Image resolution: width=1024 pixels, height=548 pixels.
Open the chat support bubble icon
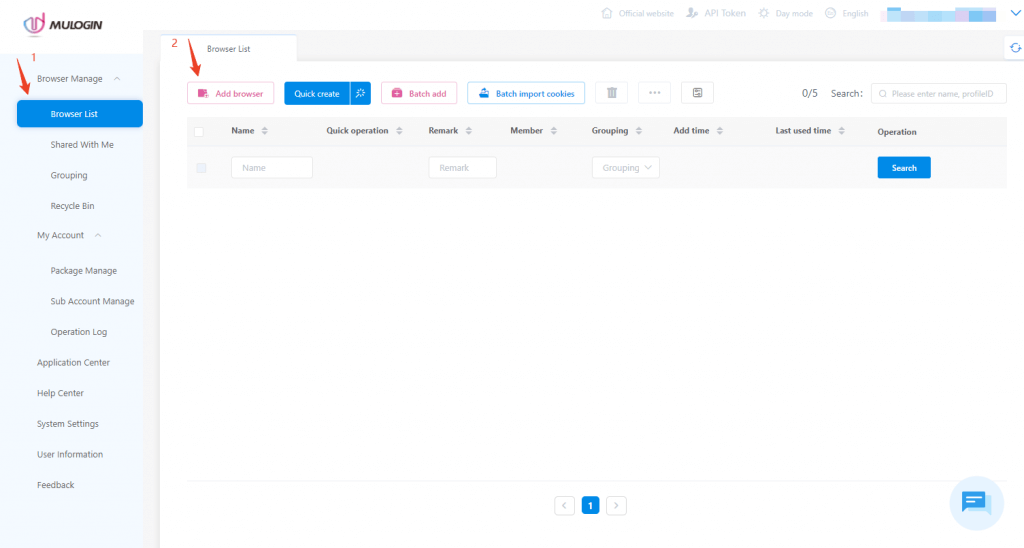[975, 502]
